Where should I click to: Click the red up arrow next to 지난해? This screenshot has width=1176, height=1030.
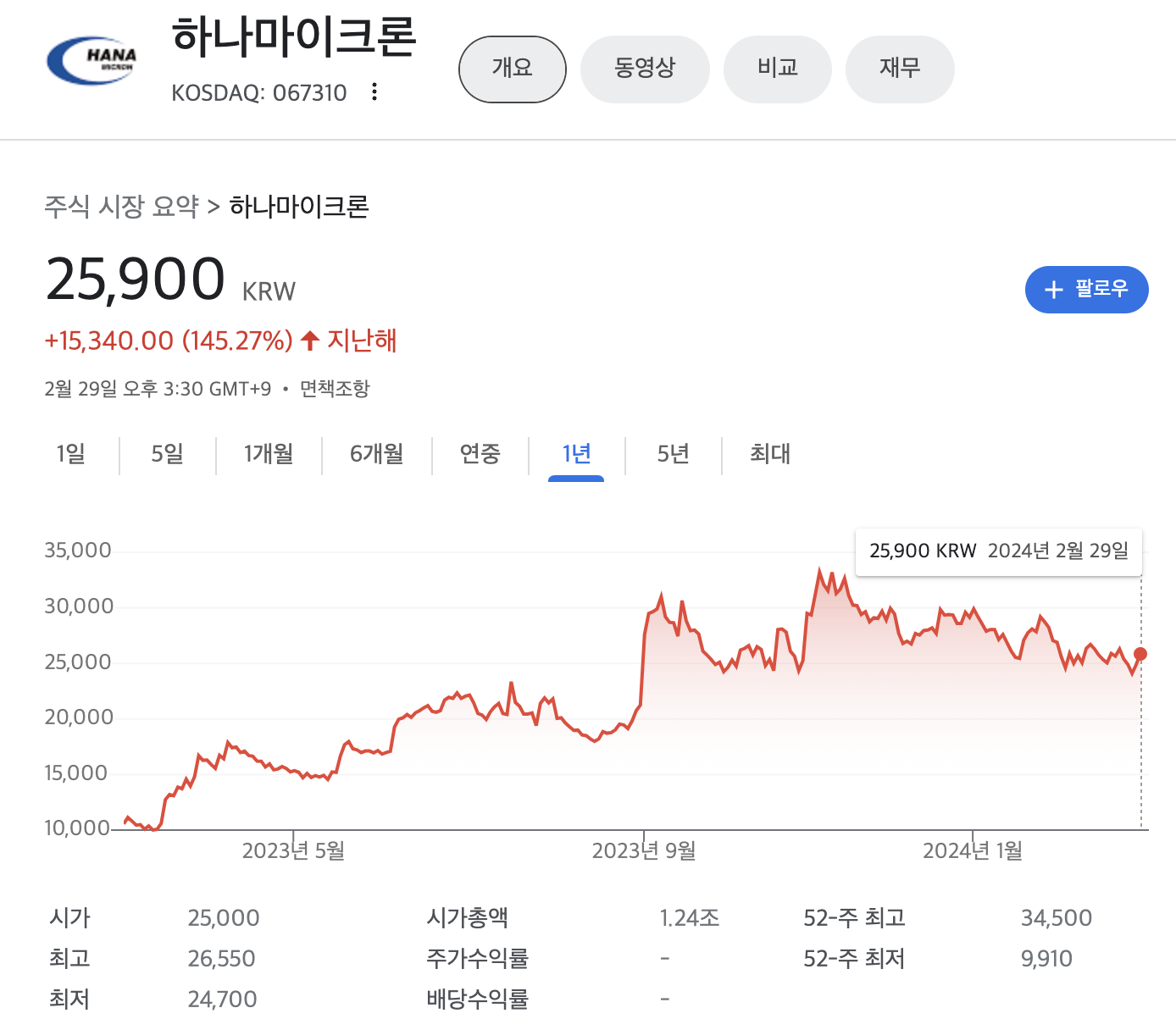tap(310, 341)
